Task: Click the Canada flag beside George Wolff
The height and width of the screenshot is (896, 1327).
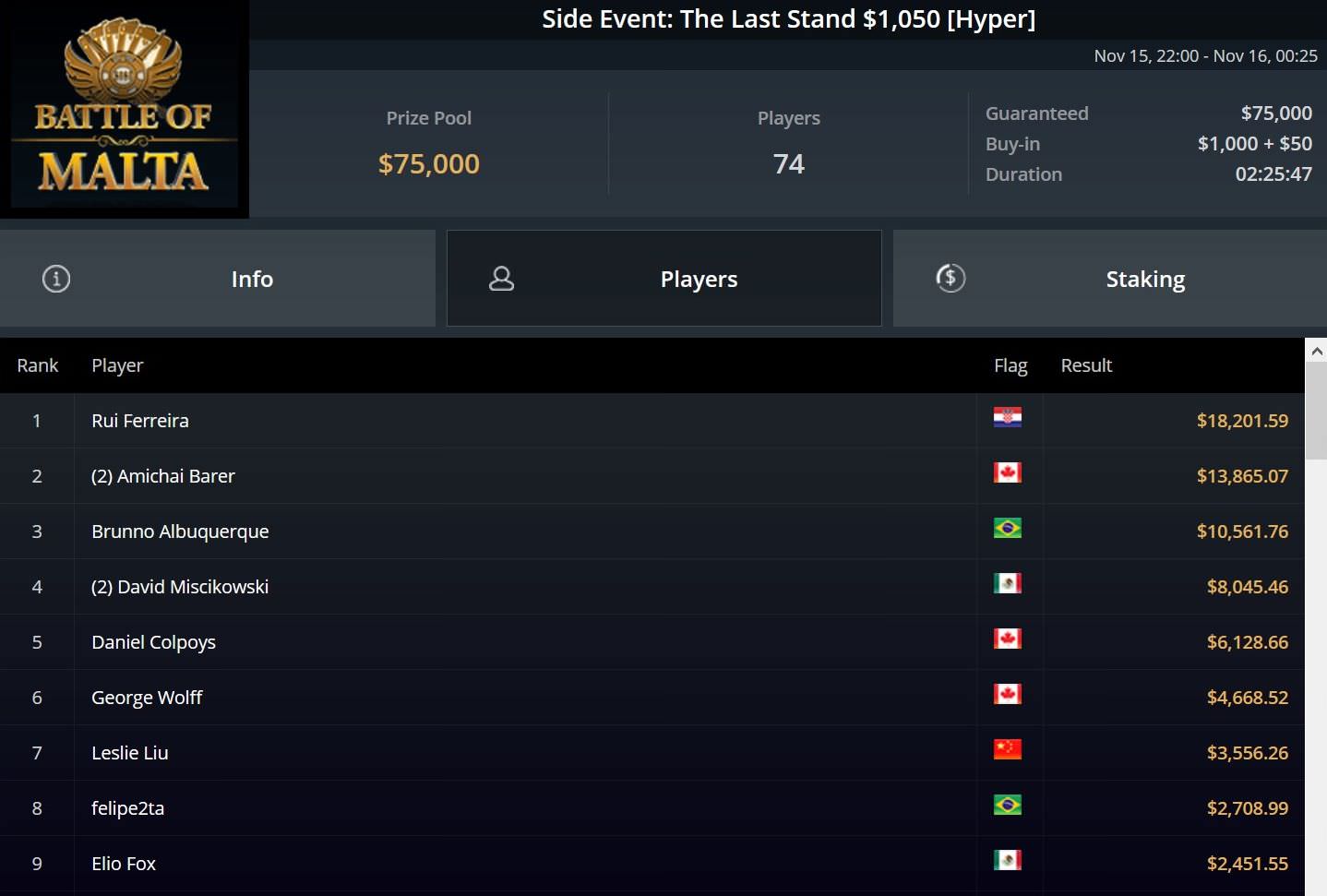Action: (1007, 695)
